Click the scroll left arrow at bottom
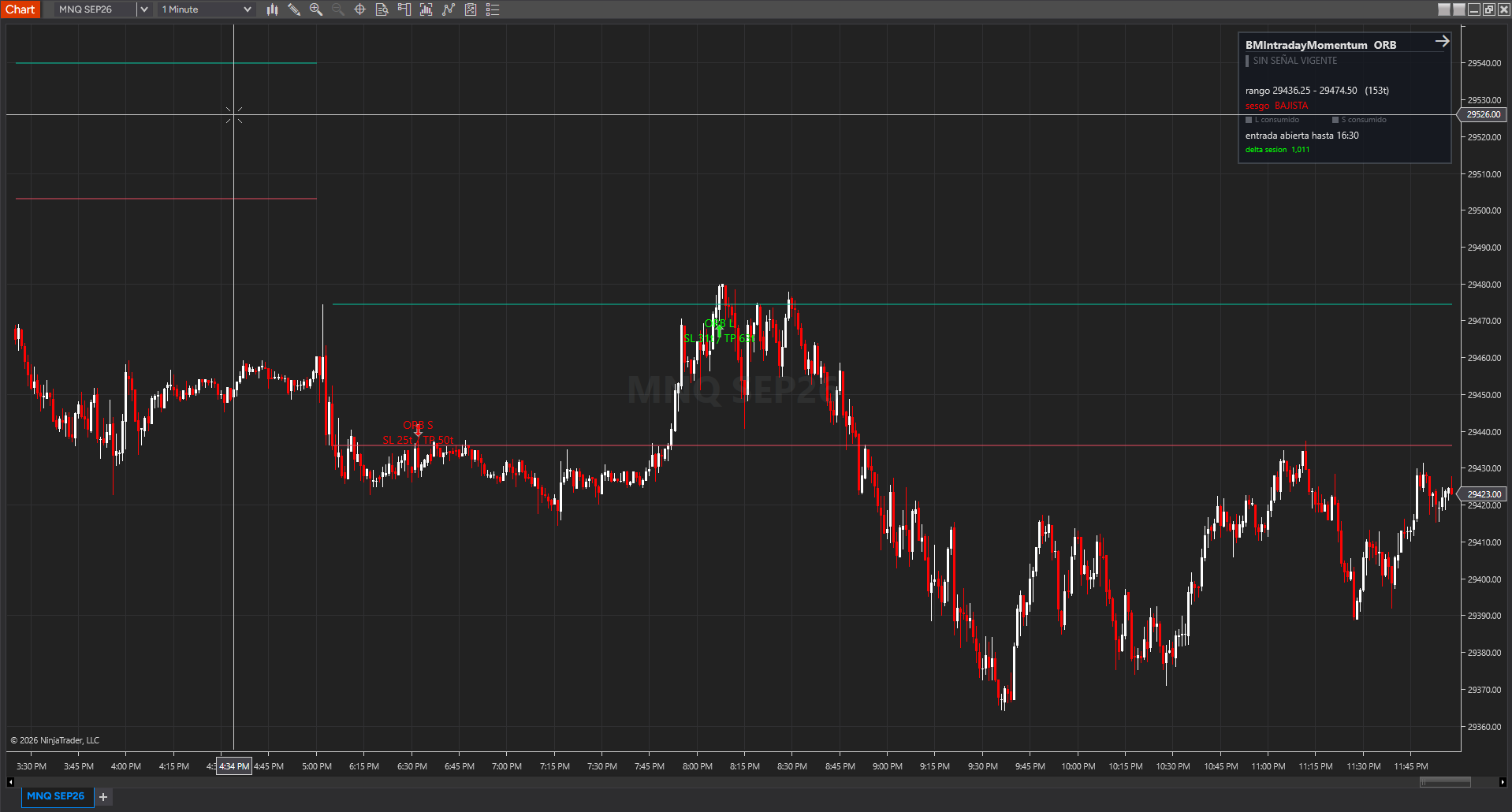 pos(10,782)
